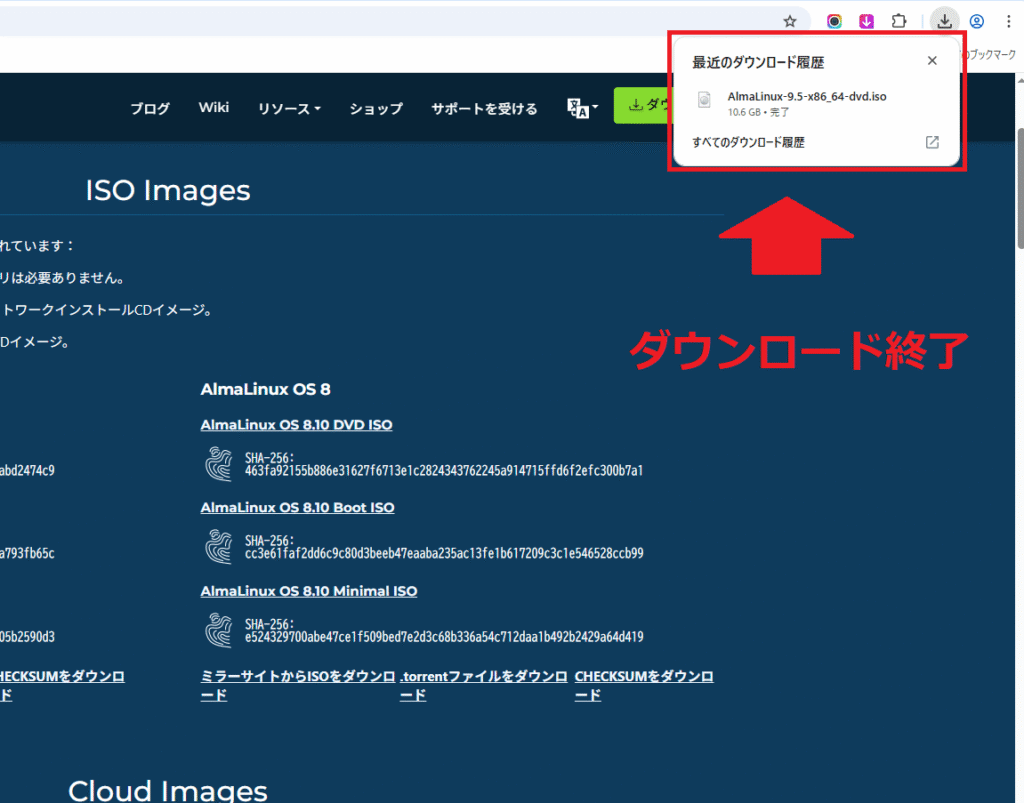
Task: Open the pink download-arrow extension
Action: pos(866,22)
